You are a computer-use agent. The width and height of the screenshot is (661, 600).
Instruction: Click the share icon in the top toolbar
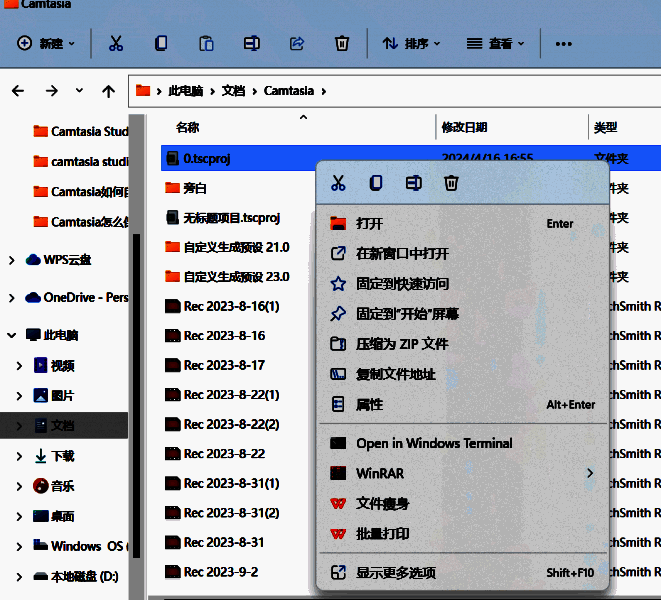point(296,44)
